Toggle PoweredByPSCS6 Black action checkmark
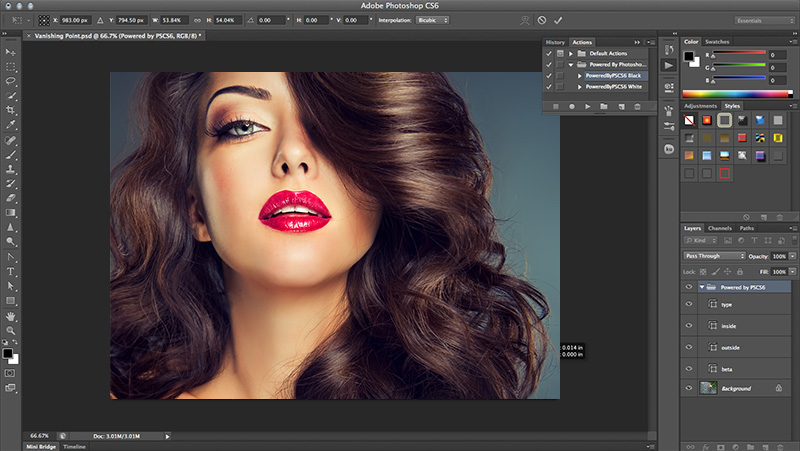Screen dimensions: 800x451 549,76
